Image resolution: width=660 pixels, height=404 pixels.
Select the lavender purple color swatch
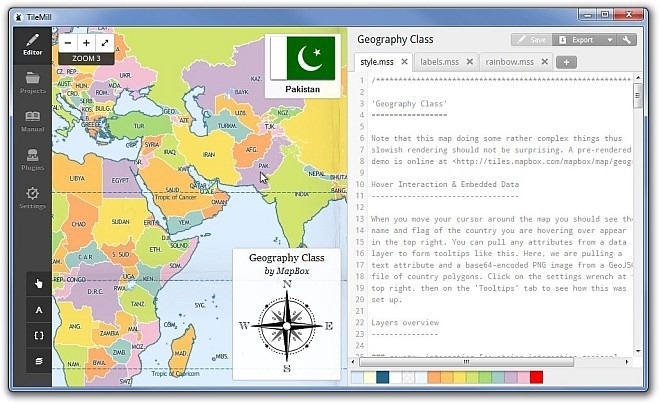(511, 377)
